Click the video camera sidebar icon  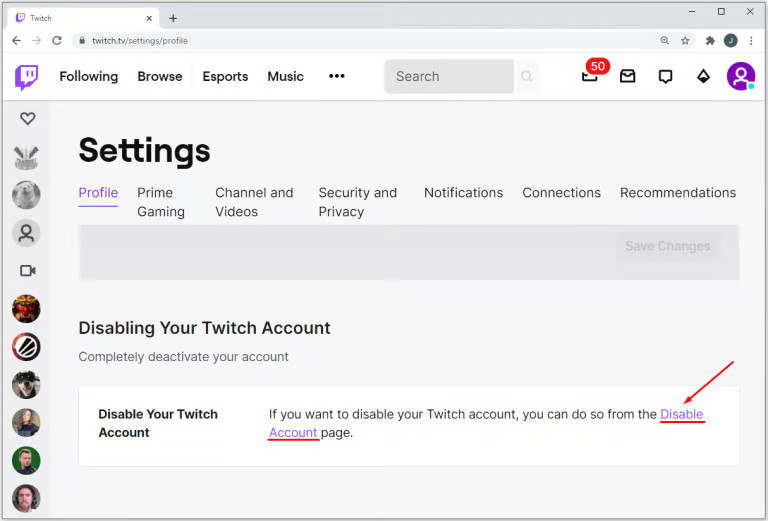[x=27, y=270]
